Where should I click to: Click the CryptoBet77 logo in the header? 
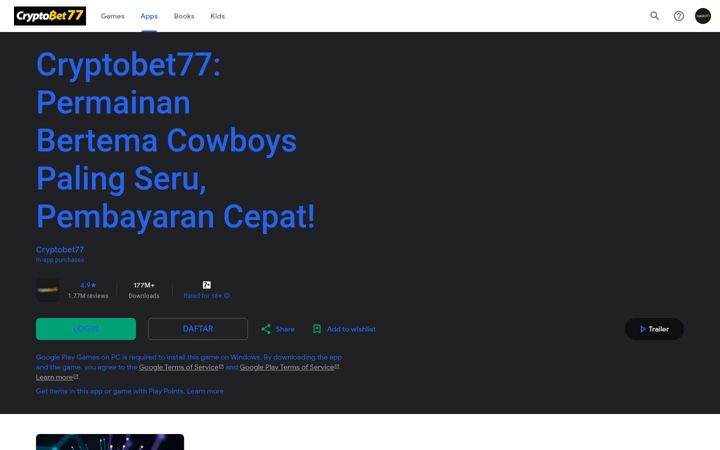[50, 16]
